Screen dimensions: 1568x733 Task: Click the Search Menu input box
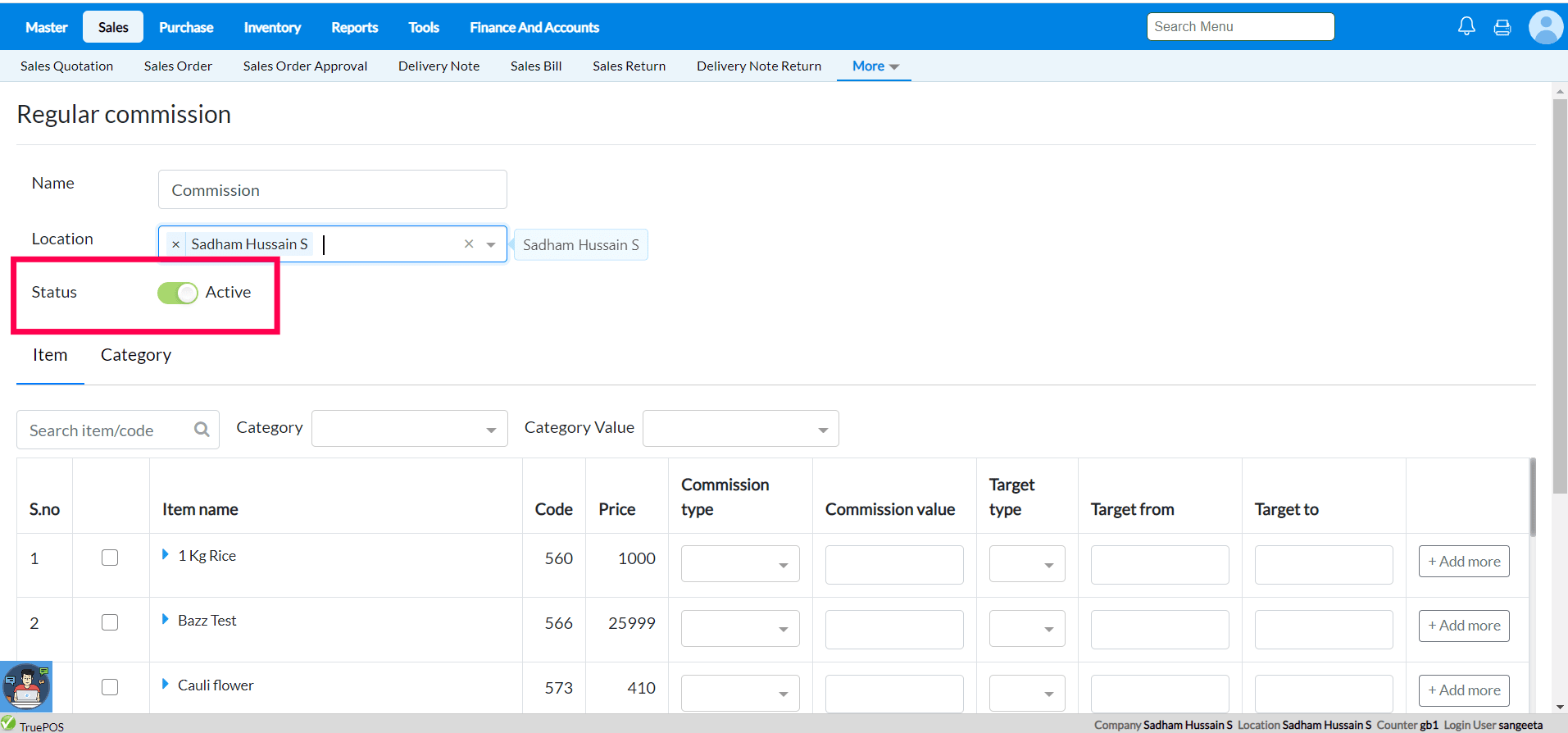1240,27
